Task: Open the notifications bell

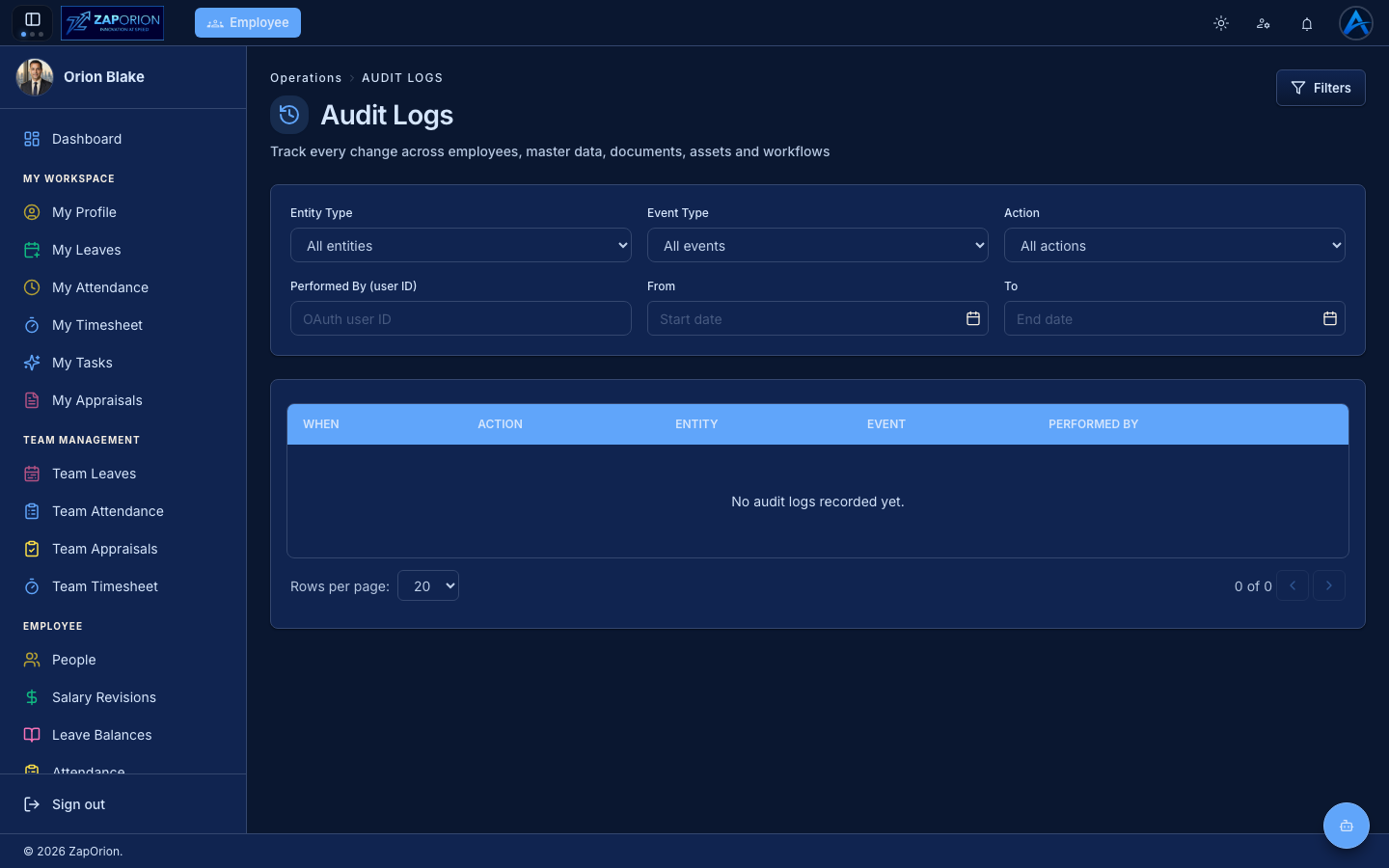Action: click(1307, 23)
